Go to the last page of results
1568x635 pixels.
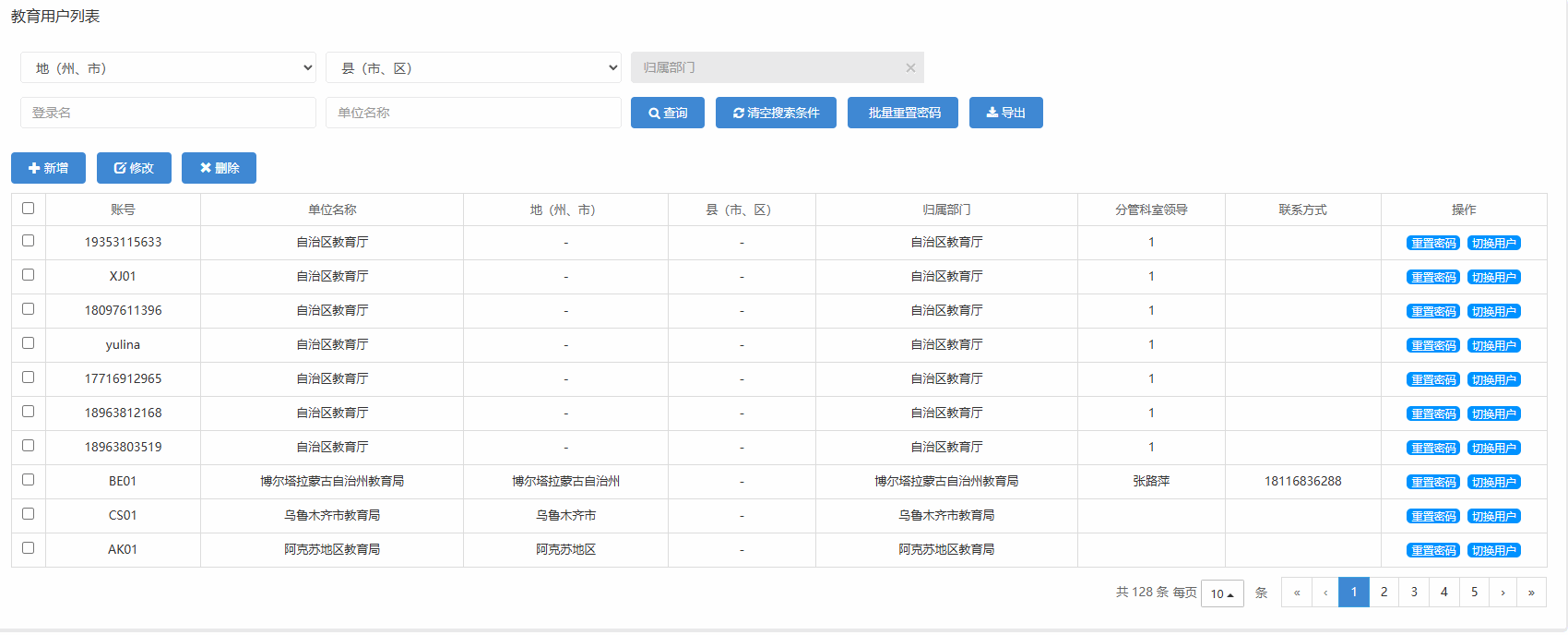(x=1531, y=593)
